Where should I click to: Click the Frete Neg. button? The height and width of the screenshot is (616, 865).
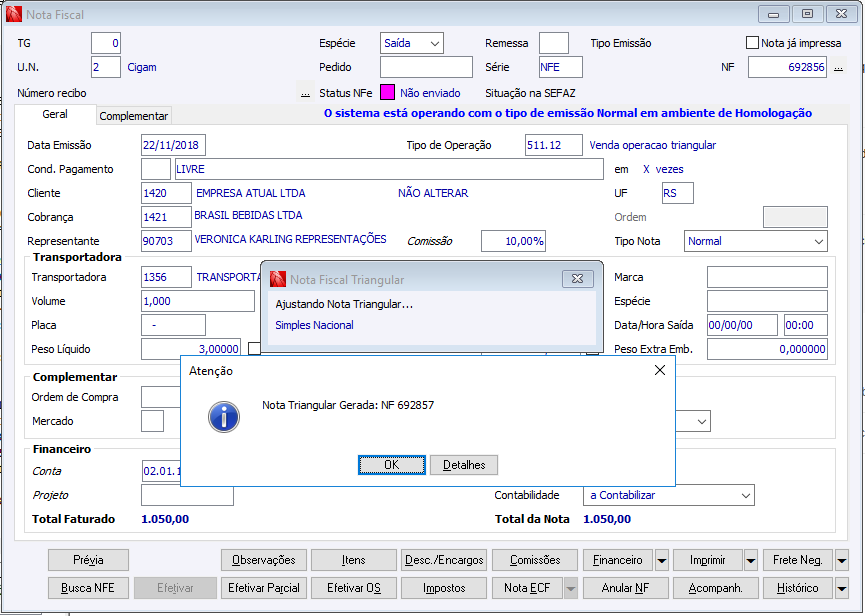pyautogui.click(x=798, y=560)
